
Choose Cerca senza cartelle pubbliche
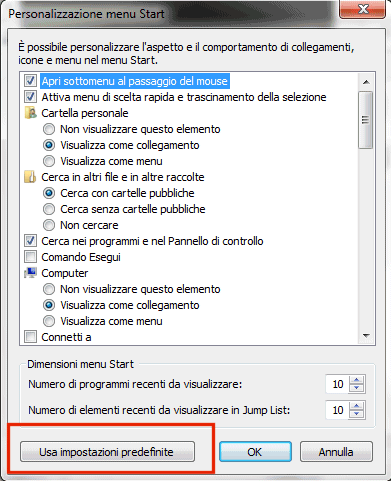point(49,209)
